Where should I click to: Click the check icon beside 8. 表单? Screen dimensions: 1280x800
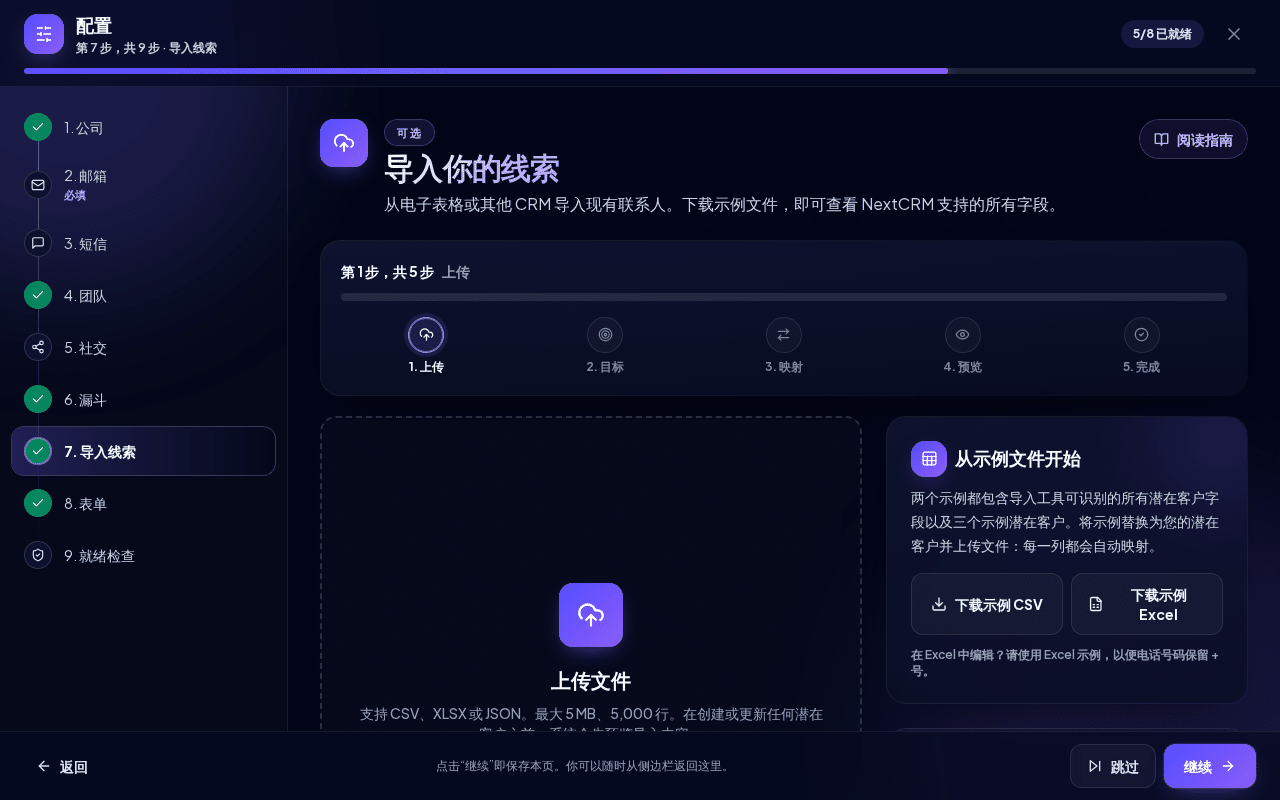[x=38, y=503]
